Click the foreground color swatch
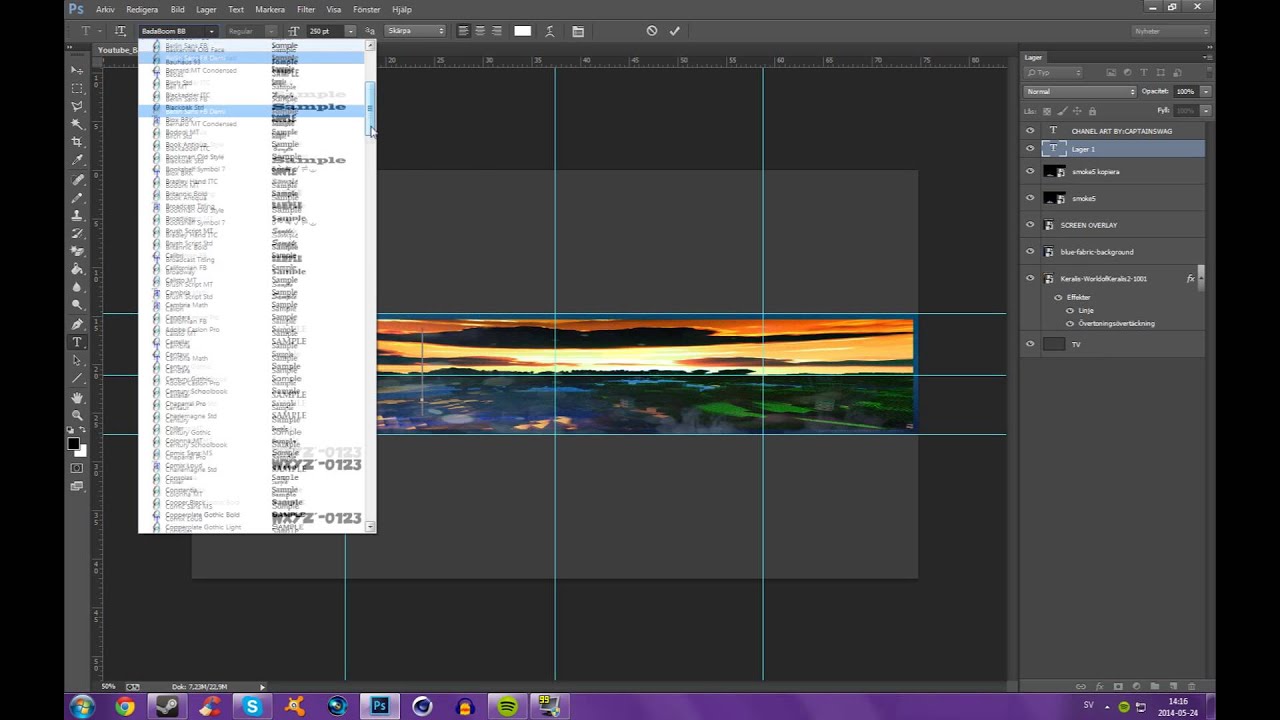The width and height of the screenshot is (1280, 720). tap(73, 443)
